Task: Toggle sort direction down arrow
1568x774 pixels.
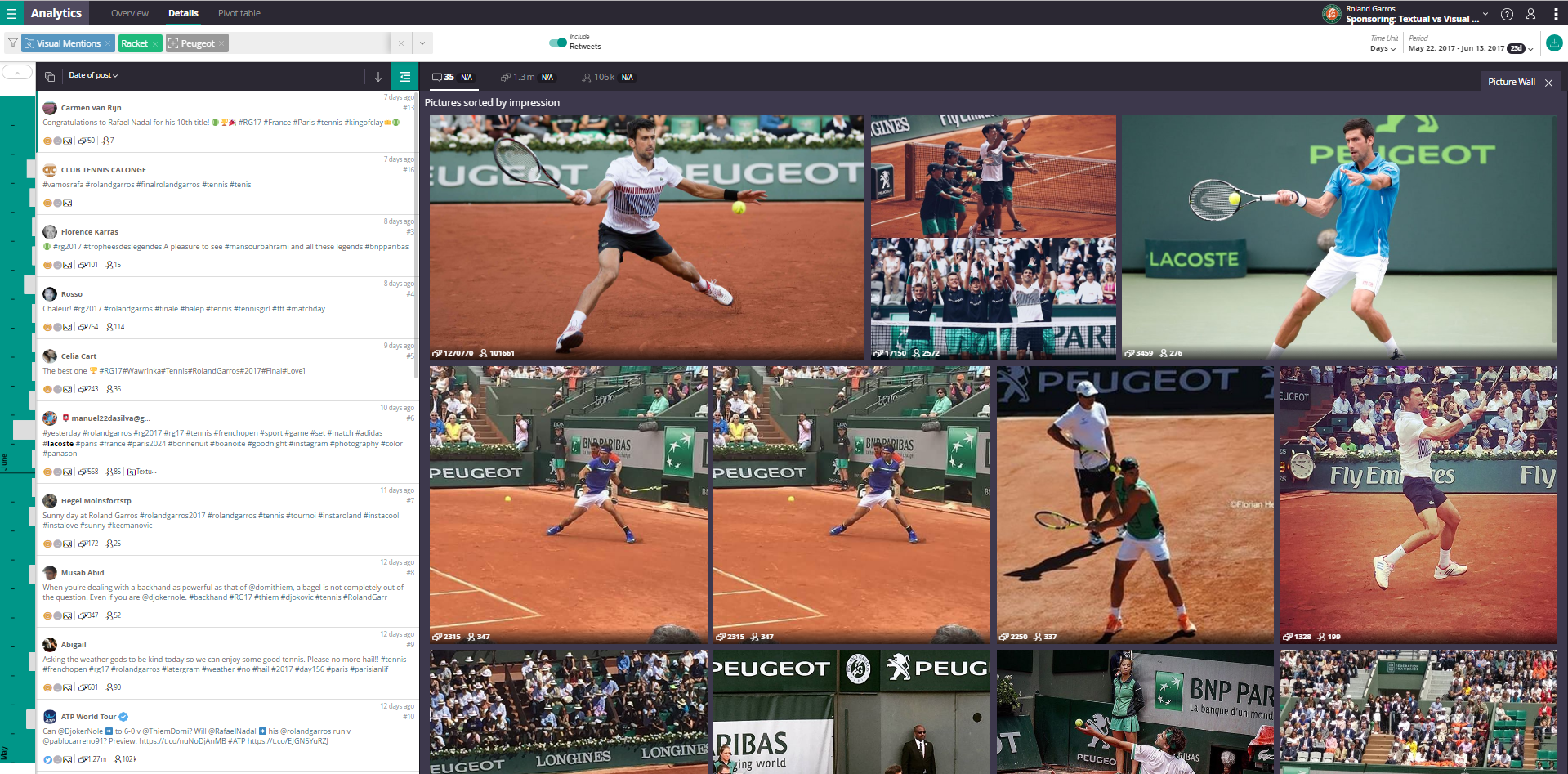Action: [378, 77]
